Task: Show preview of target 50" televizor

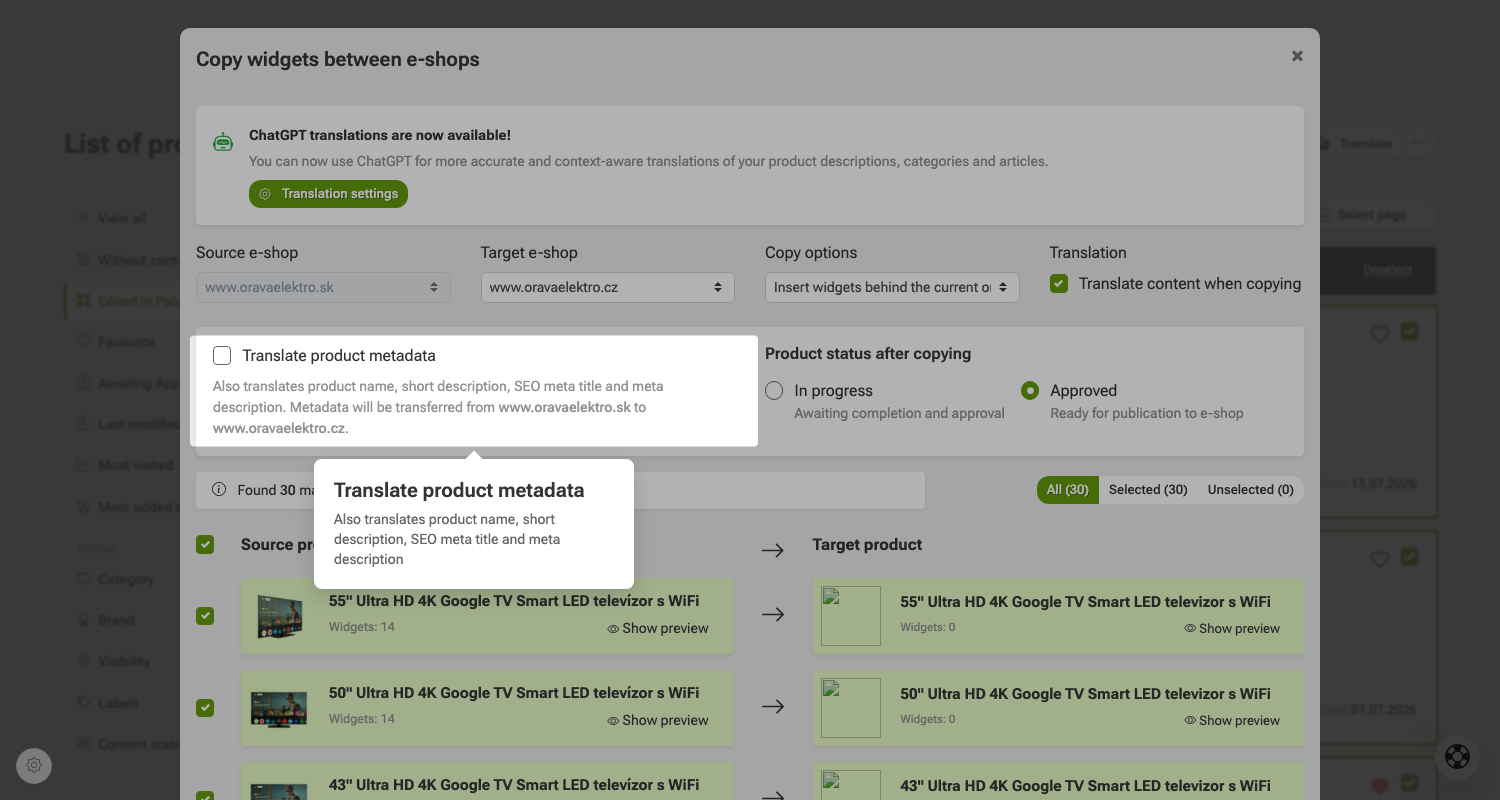Action: click(x=1232, y=721)
